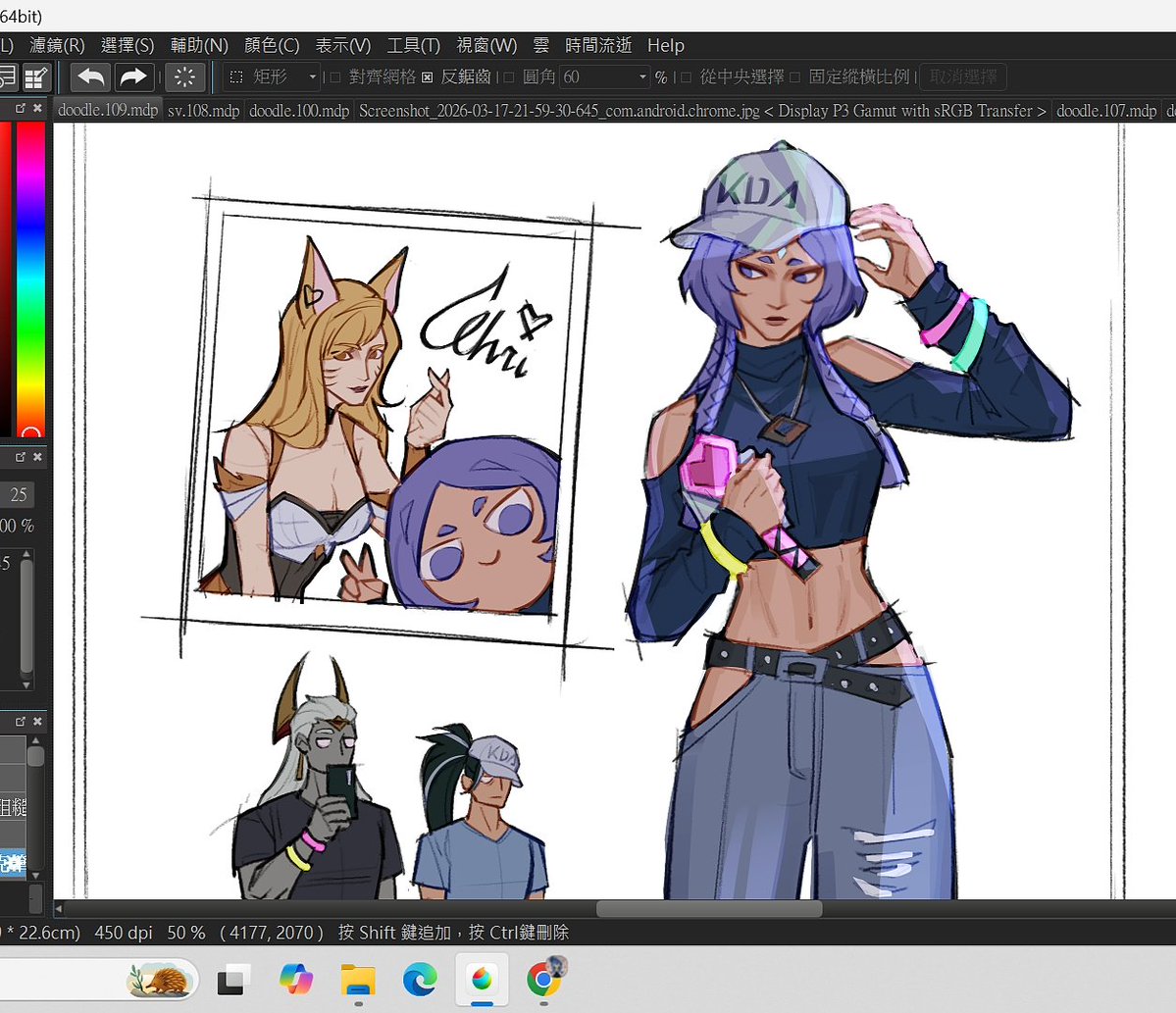This screenshot has height=1013, width=1176.
Task: Click the red saturation color square
Action: 5,278
